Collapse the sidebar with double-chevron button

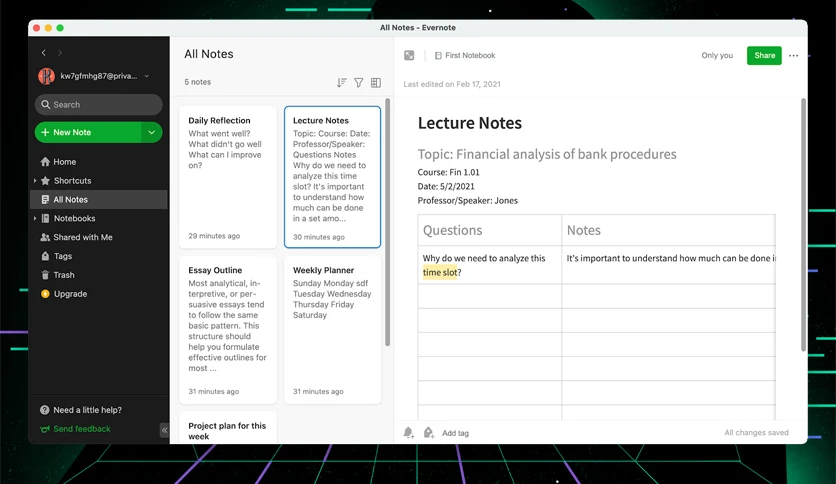point(164,430)
